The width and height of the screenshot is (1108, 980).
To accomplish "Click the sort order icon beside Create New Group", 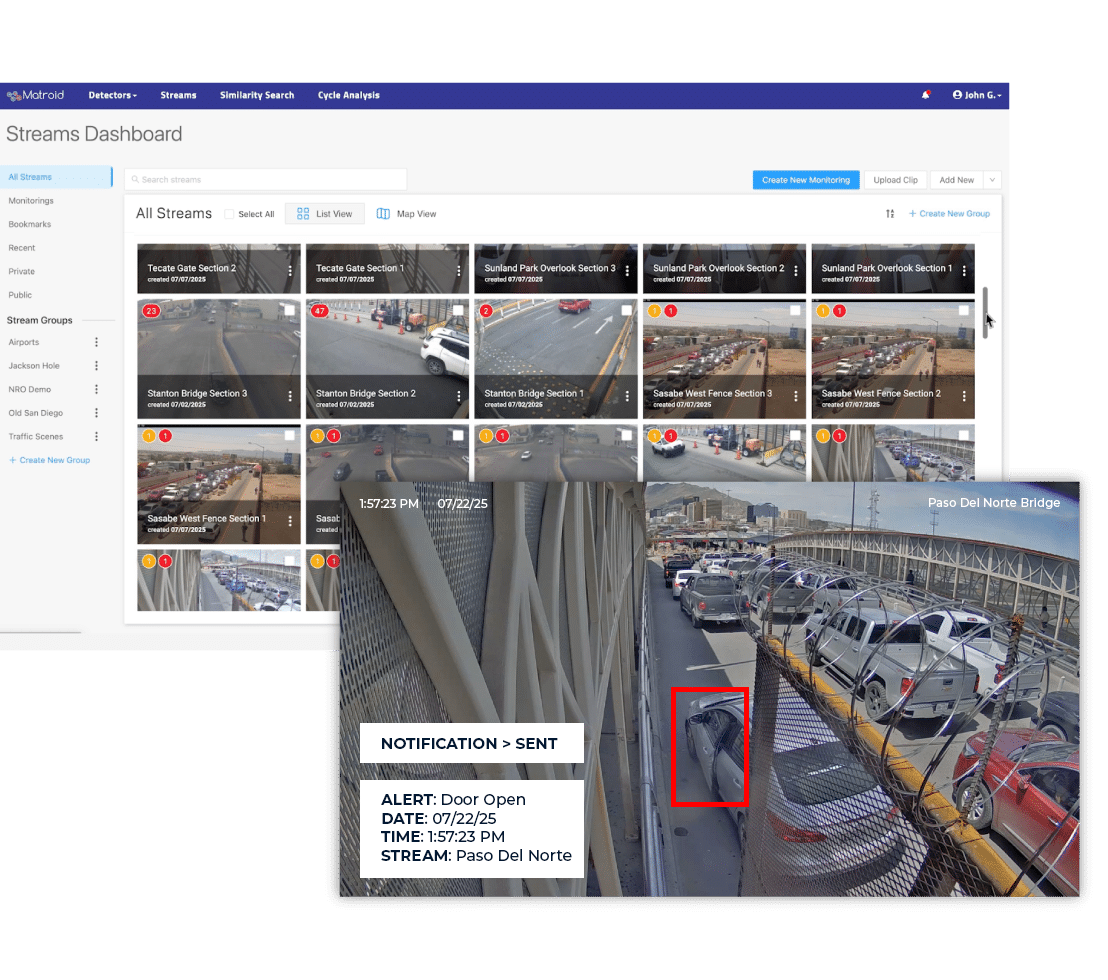I will 890,213.
